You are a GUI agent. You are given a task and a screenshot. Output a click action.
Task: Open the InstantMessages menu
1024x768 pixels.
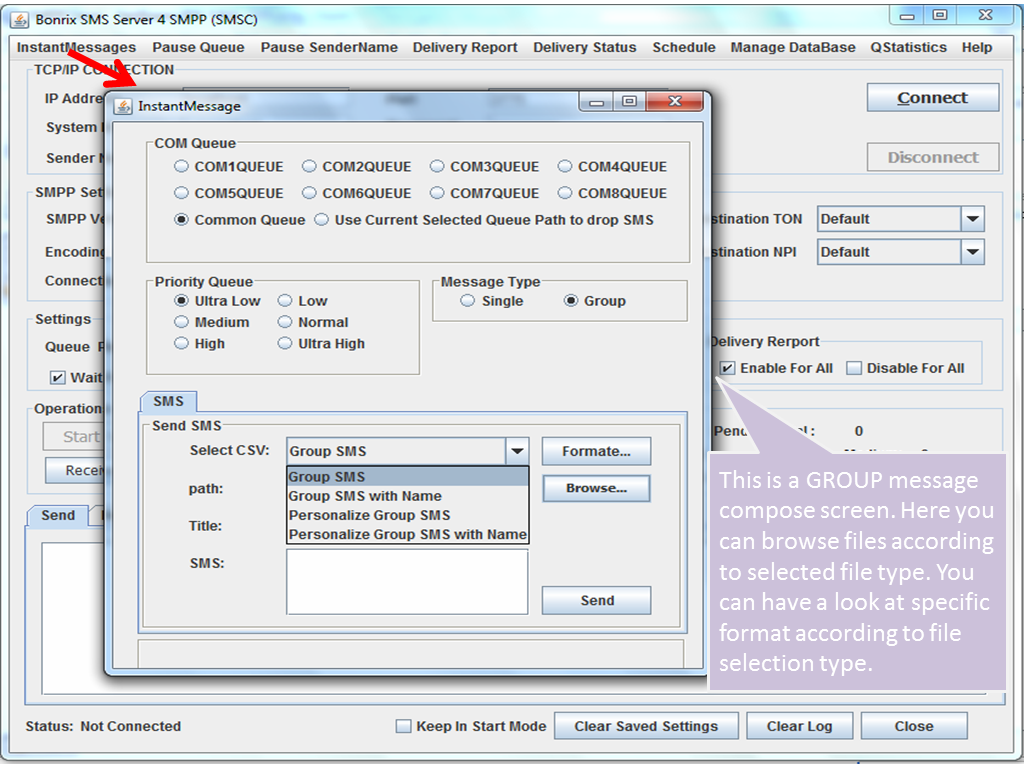coord(76,48)
